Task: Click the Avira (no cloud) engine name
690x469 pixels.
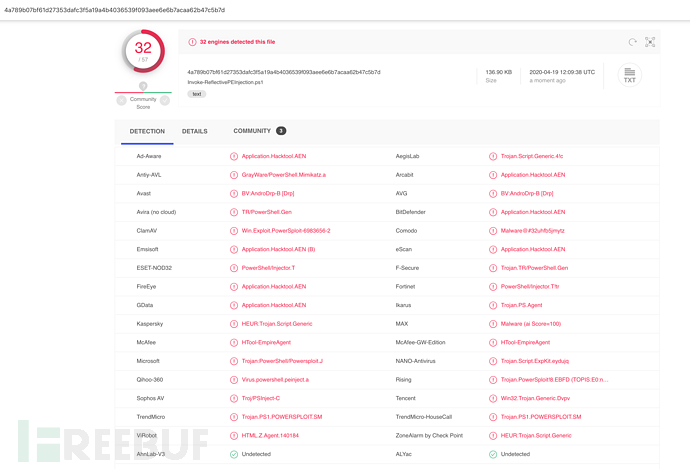Action: pyautogui.click(x=156, y=212)
